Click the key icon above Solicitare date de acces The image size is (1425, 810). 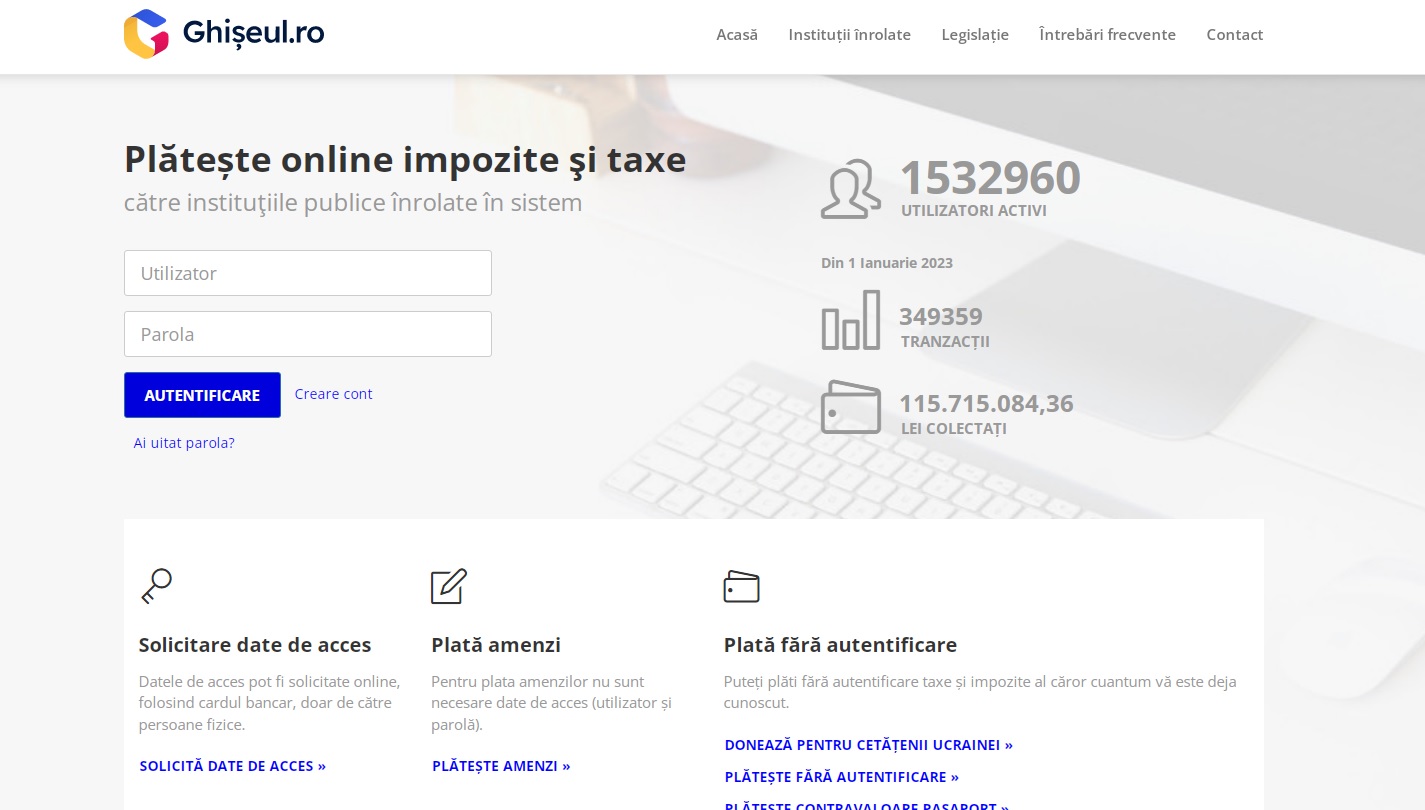pyautogui.click(x=156, y=586)
